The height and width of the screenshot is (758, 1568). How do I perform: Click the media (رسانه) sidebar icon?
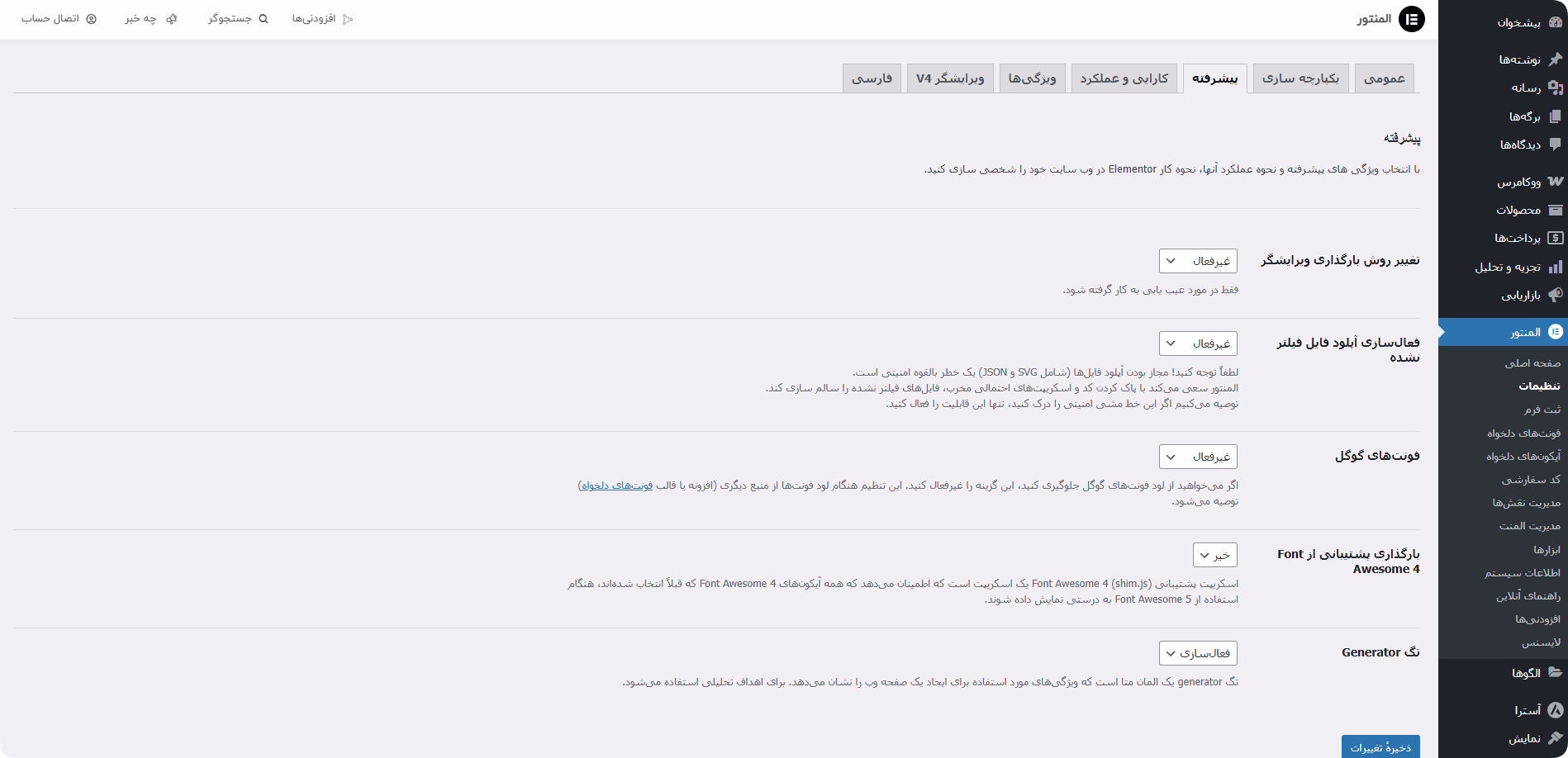pyautogui.click(x=1556, y=88)
